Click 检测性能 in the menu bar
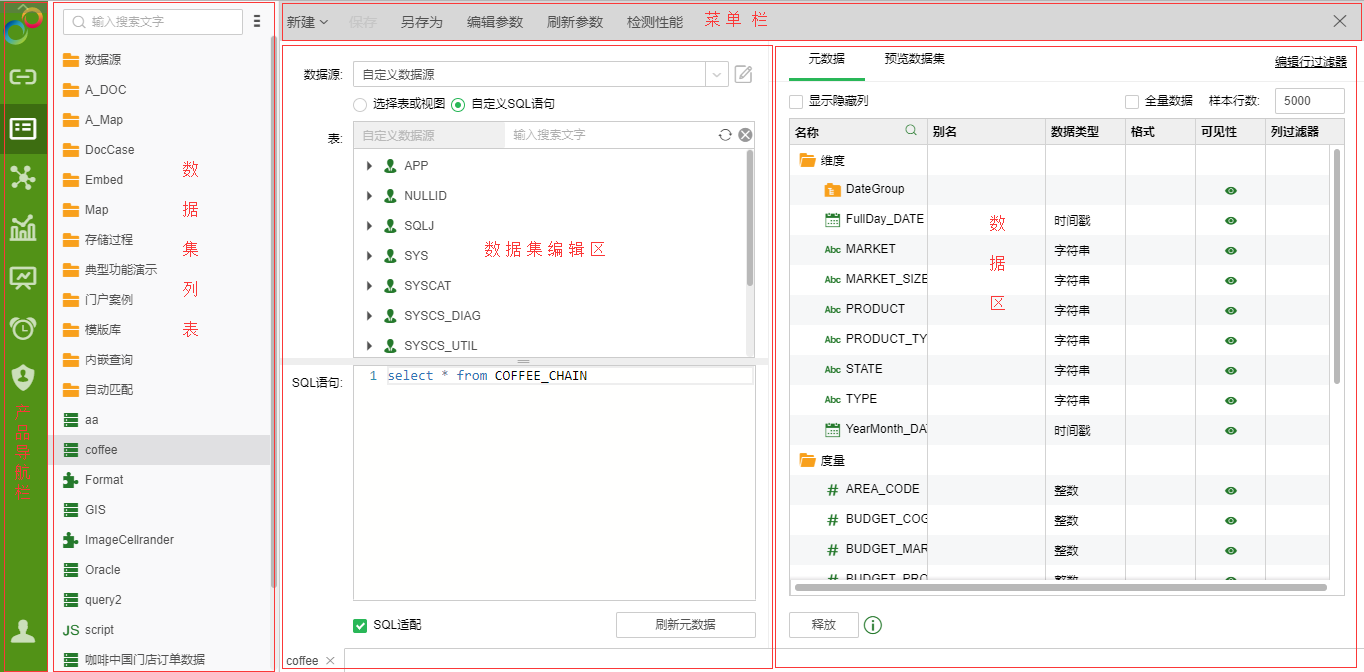Screen dimensions: 1364x672 (x=655, y=21)
